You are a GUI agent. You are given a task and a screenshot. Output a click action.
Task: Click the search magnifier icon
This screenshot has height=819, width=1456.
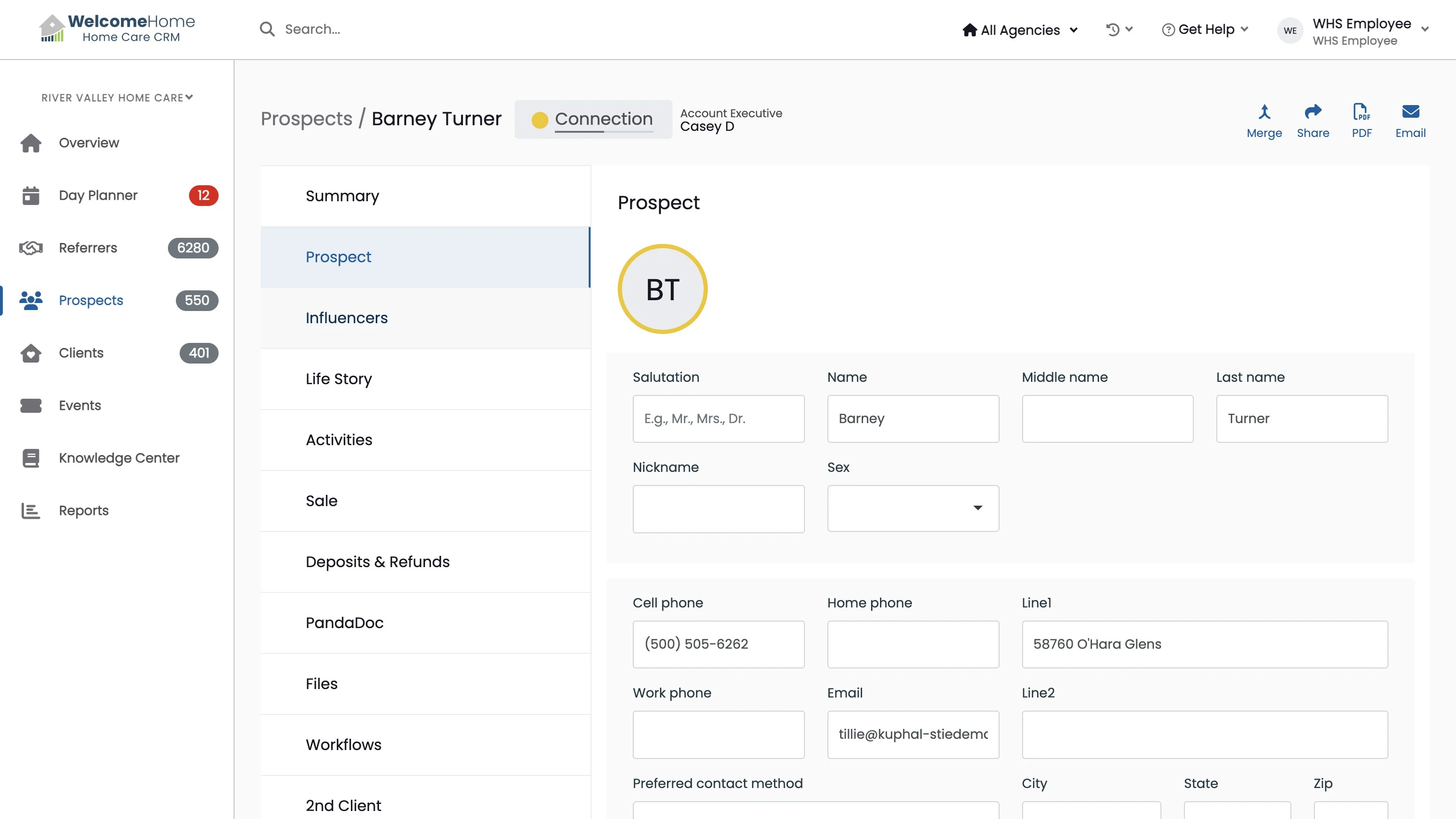(267, 30)
